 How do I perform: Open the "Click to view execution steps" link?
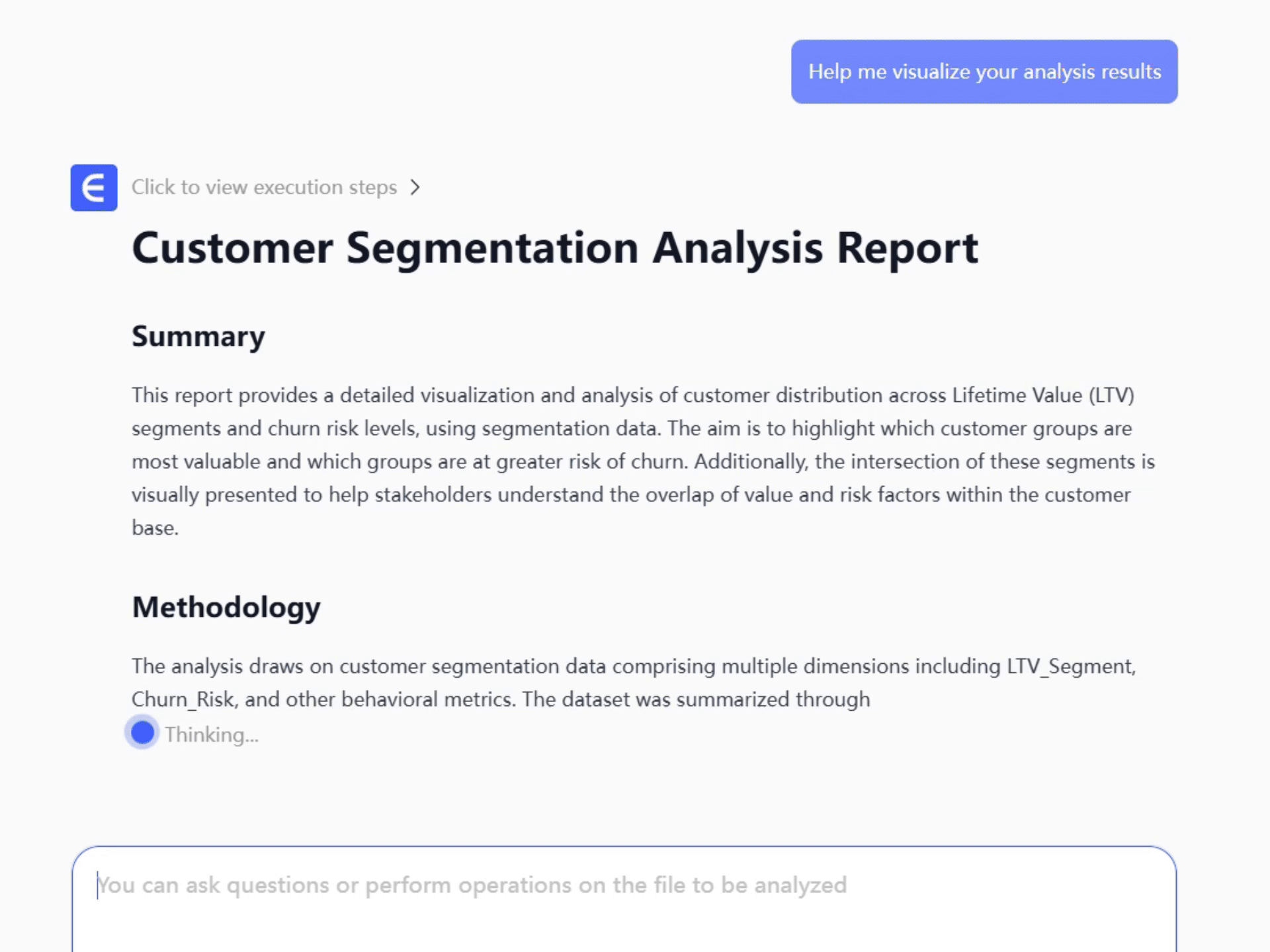pos(264,188)
